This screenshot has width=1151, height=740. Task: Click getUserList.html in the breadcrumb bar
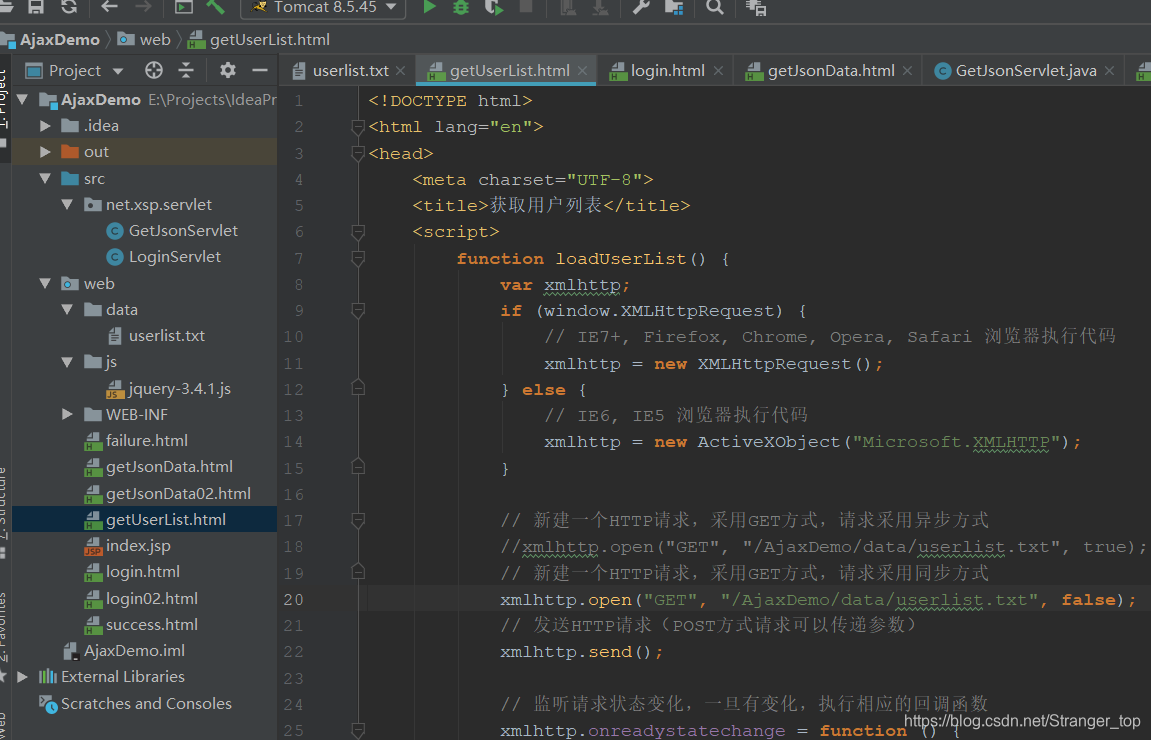[x=259, y=40]
